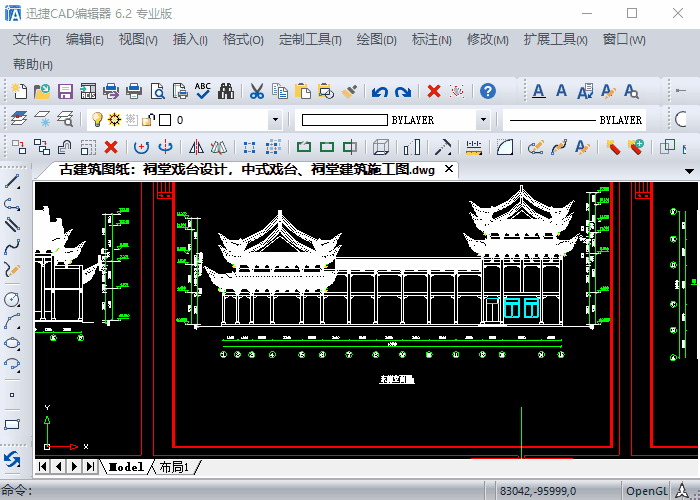Click the binoculars Find icon

(x=225, y=92)
